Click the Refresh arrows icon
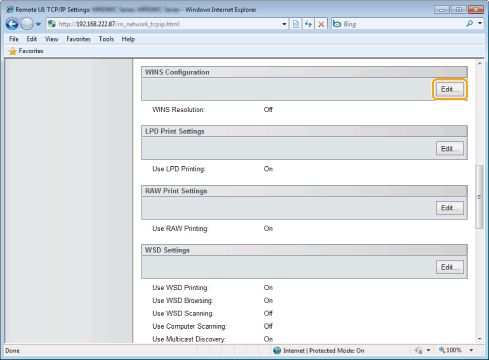 (x=308, y=24)
